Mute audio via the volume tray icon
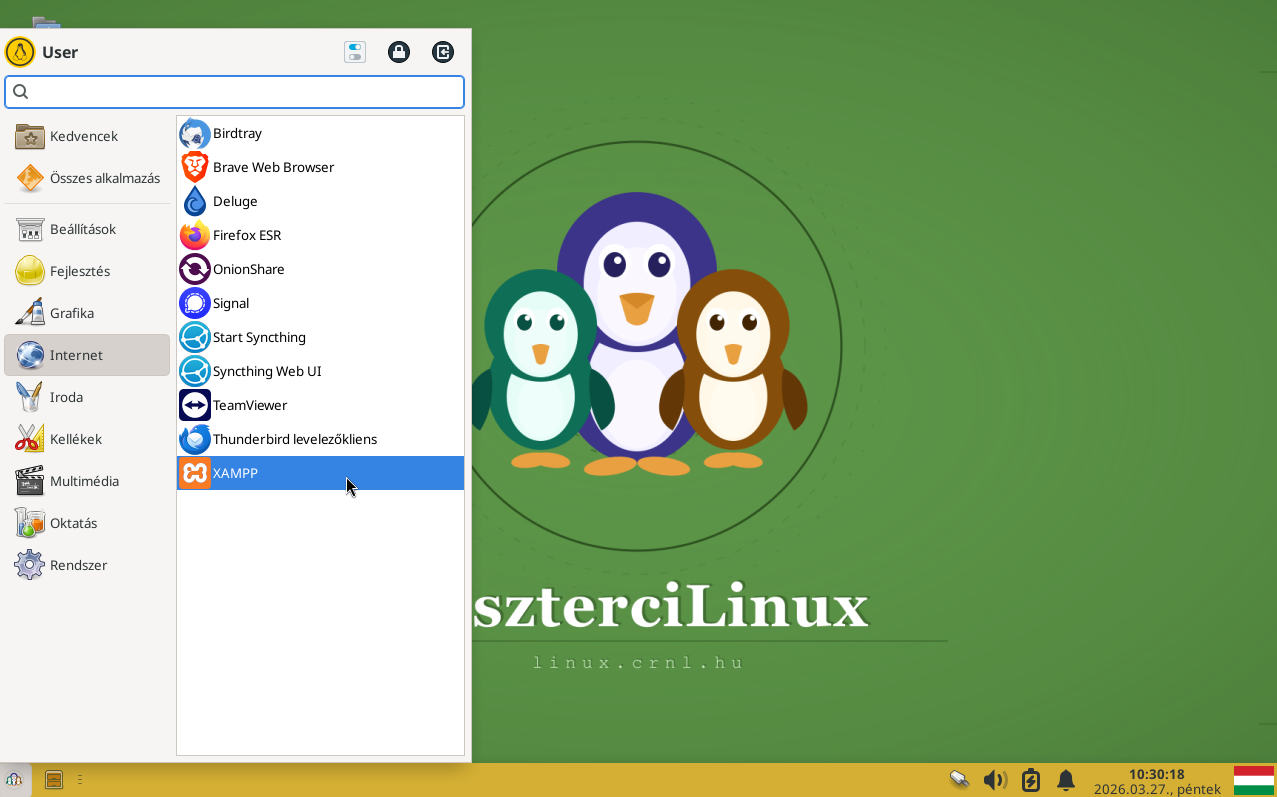1277x797 pixels. tap(995, 780)
